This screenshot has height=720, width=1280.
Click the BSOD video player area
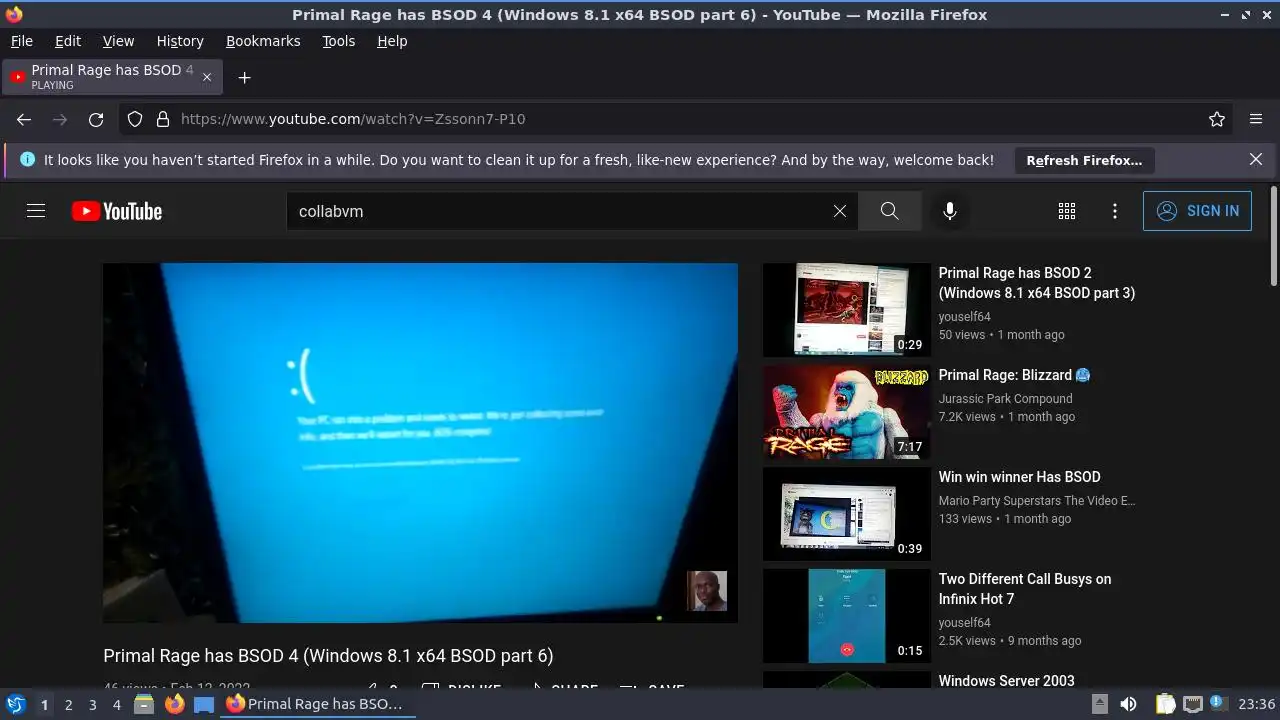[420, 442]
